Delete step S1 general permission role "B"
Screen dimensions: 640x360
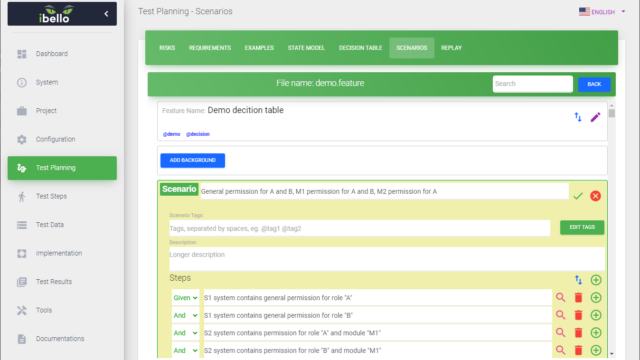click(x=578, y=315)
